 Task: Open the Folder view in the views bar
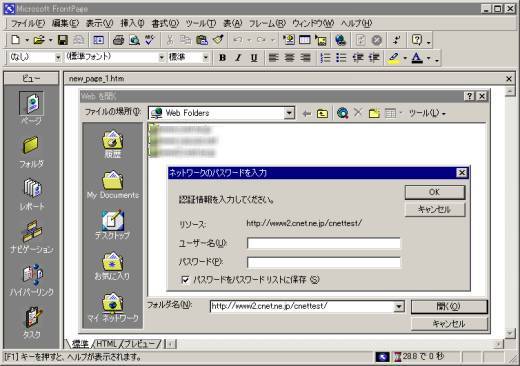(31, 152)
